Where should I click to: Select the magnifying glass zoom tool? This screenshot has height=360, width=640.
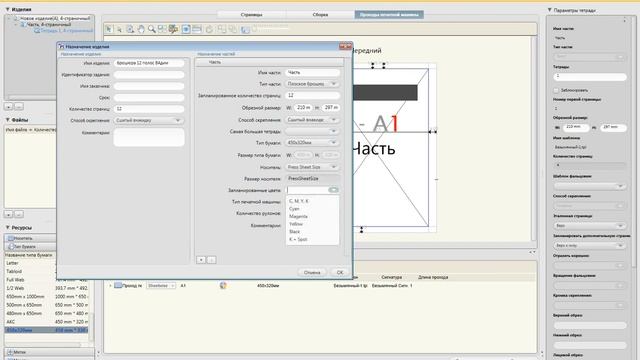(152, 29)
